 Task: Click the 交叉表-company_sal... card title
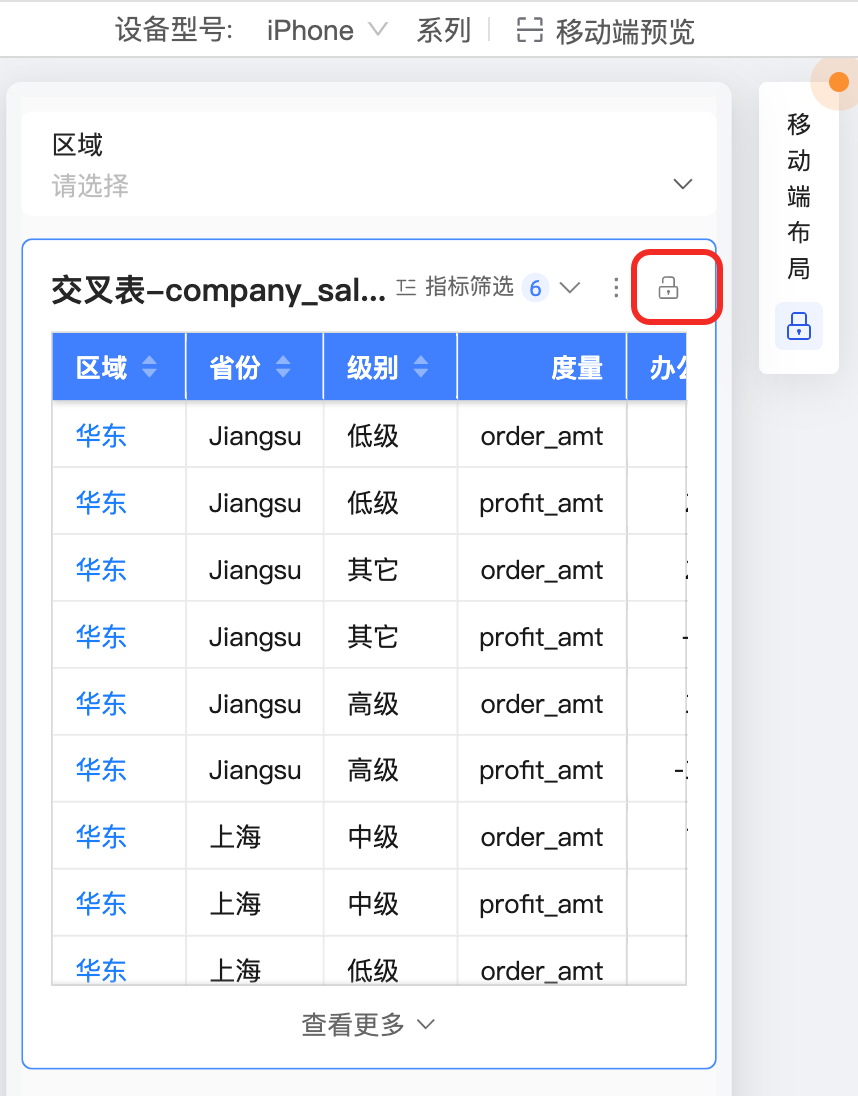pos(218,289)
